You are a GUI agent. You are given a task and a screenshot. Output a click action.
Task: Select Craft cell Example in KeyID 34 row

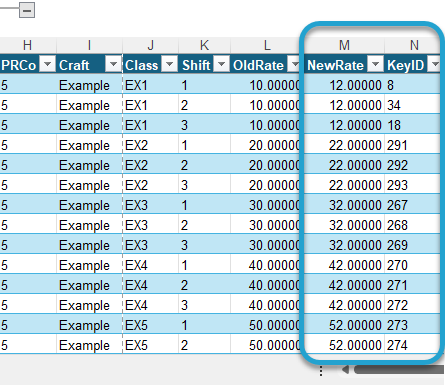point(89,104)
